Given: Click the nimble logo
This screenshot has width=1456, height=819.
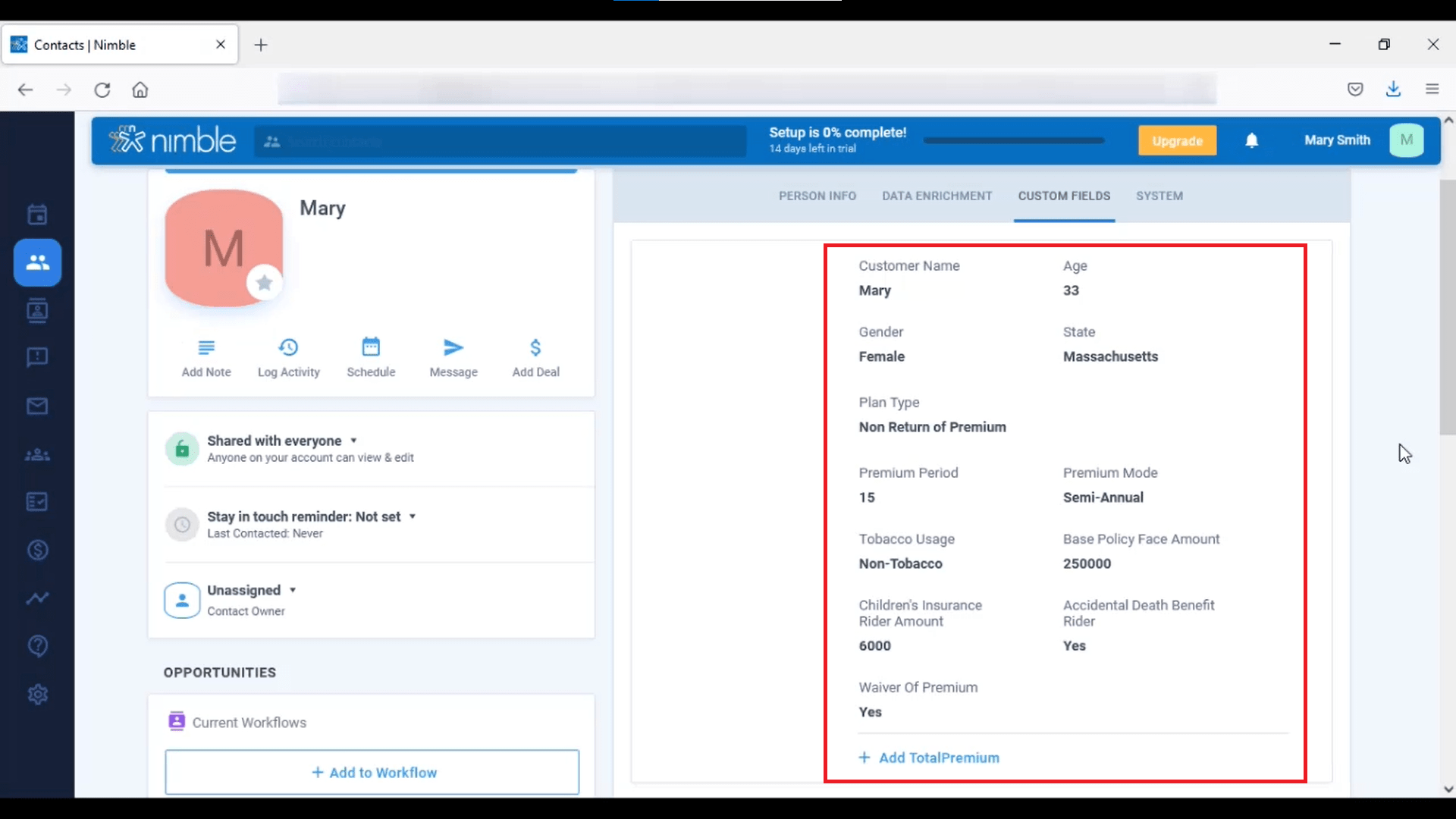Looking at the screenshot, I should (173, 140).
